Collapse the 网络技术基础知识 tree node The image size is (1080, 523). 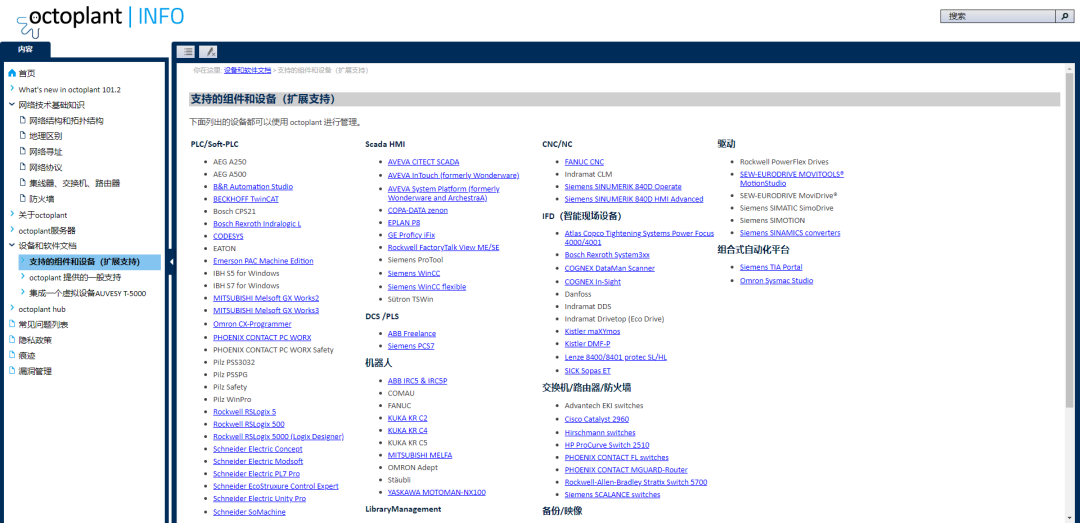(12, 105)
